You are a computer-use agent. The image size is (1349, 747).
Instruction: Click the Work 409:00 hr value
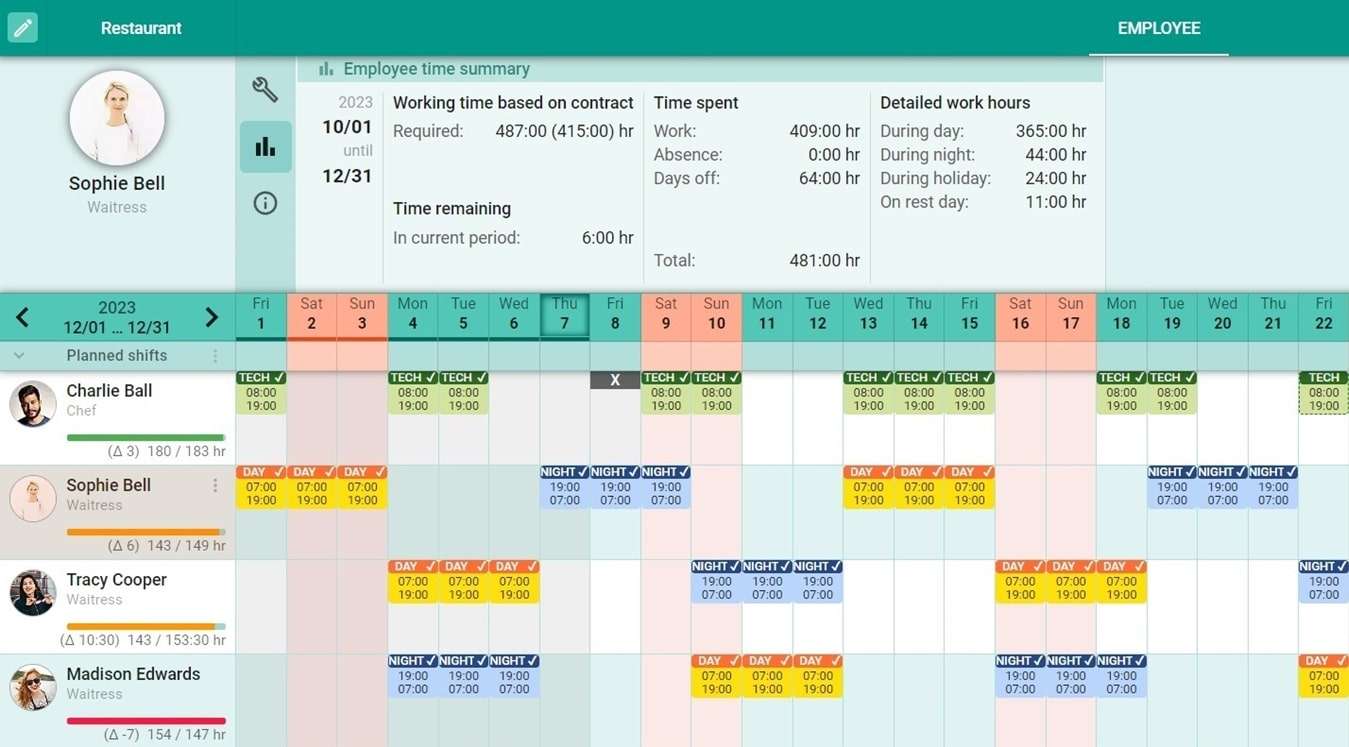[x=824, y=131]
